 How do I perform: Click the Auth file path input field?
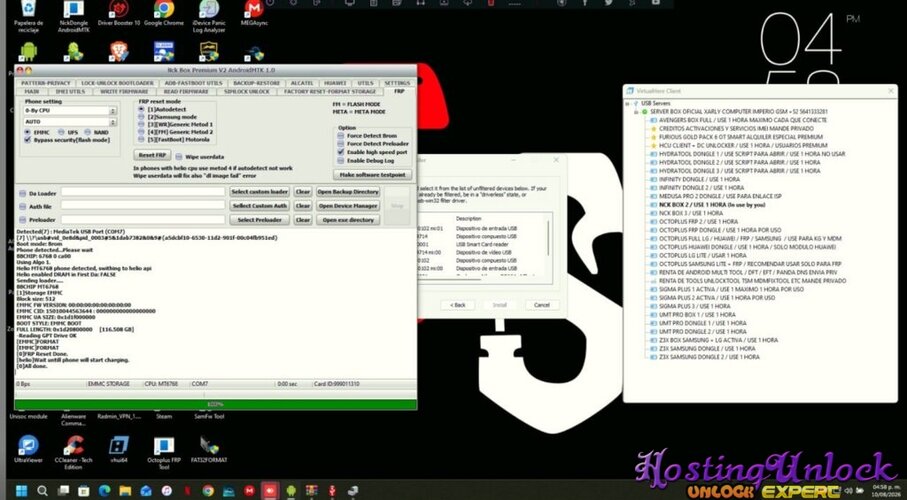click(143, 205)
